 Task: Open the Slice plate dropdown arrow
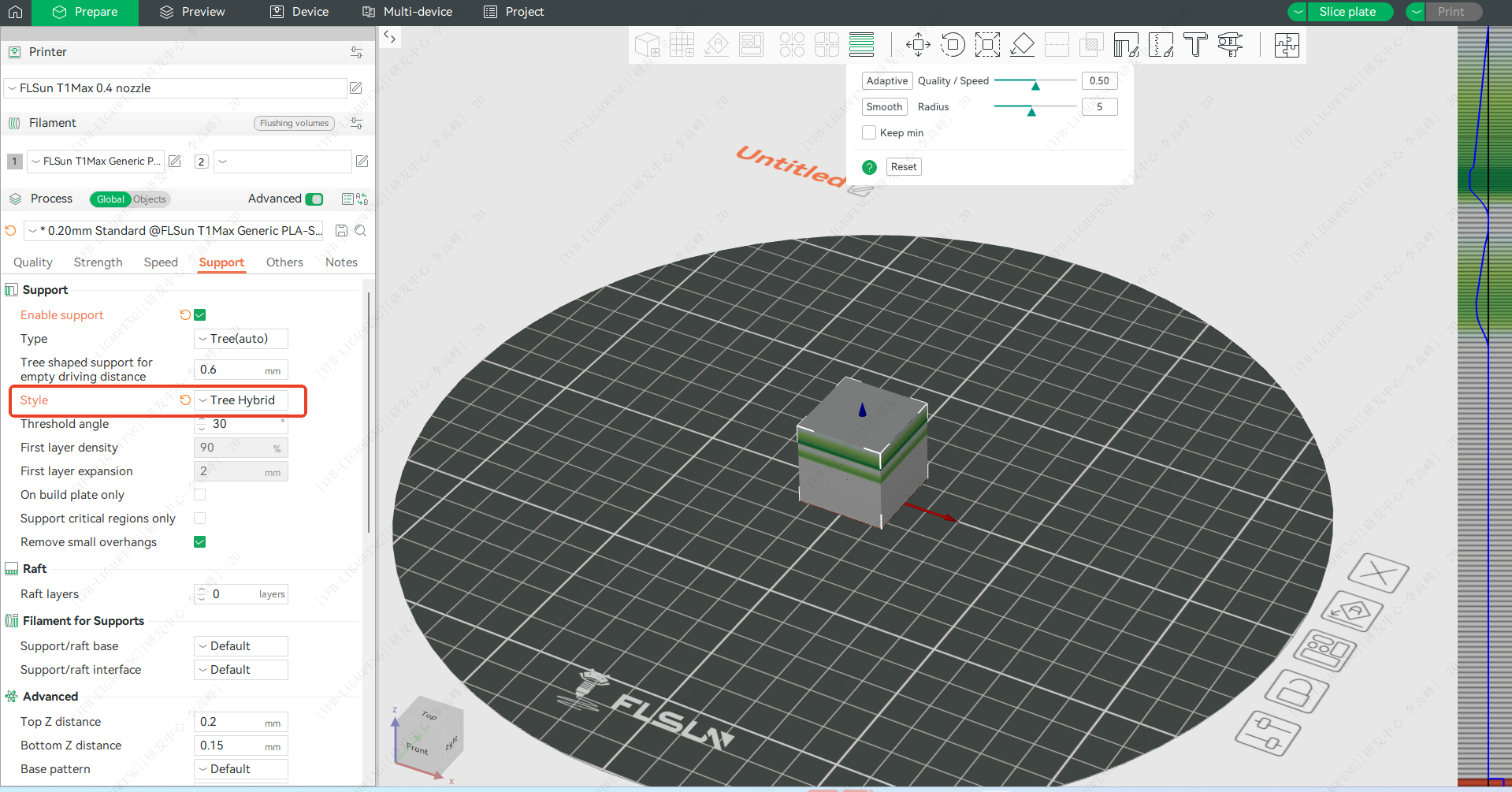click(x=1298, y=12)
